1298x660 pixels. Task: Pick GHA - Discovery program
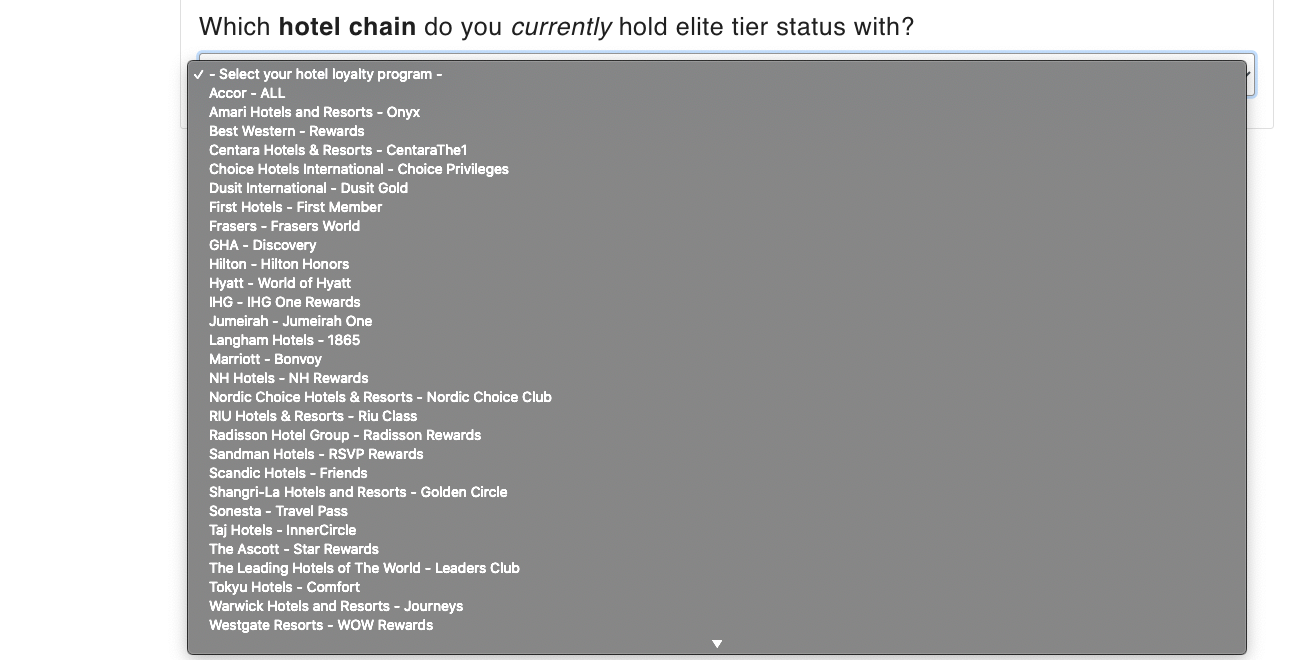coord(716,245)
